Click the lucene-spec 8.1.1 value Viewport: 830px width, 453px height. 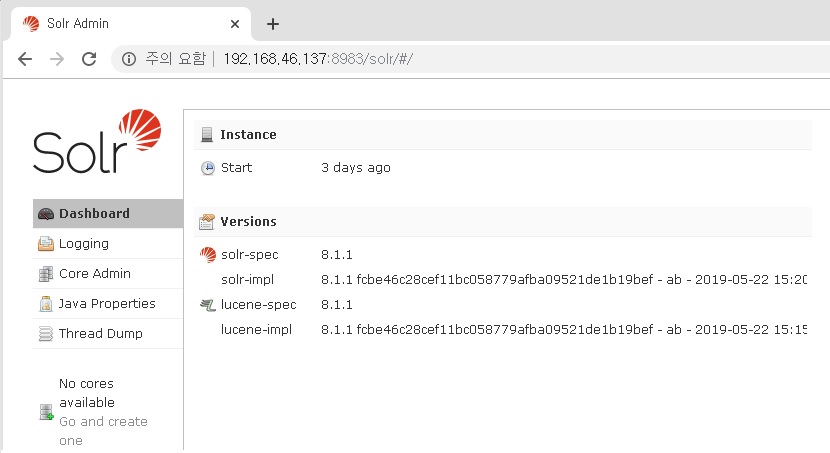coord(337,305)
